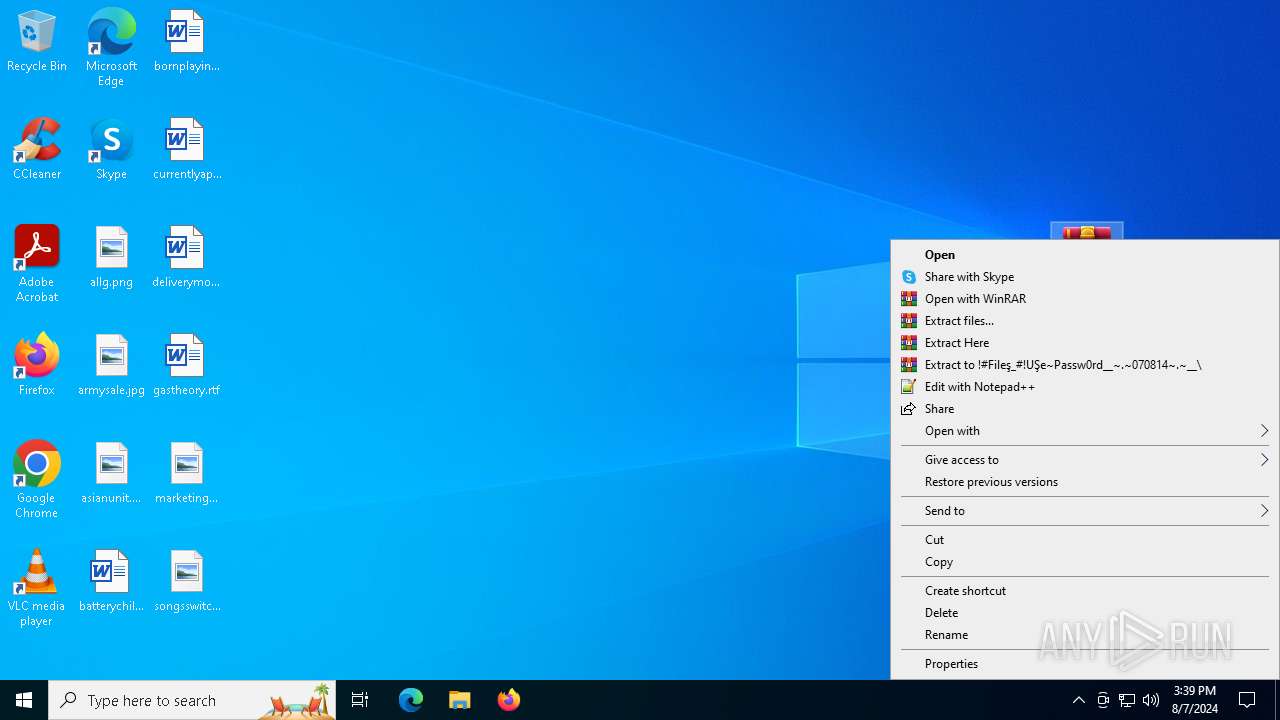Select the Microsoft Edge desktop shortcut
Viewport: 1280px width, 720px height.
click(x=111, y=47)
